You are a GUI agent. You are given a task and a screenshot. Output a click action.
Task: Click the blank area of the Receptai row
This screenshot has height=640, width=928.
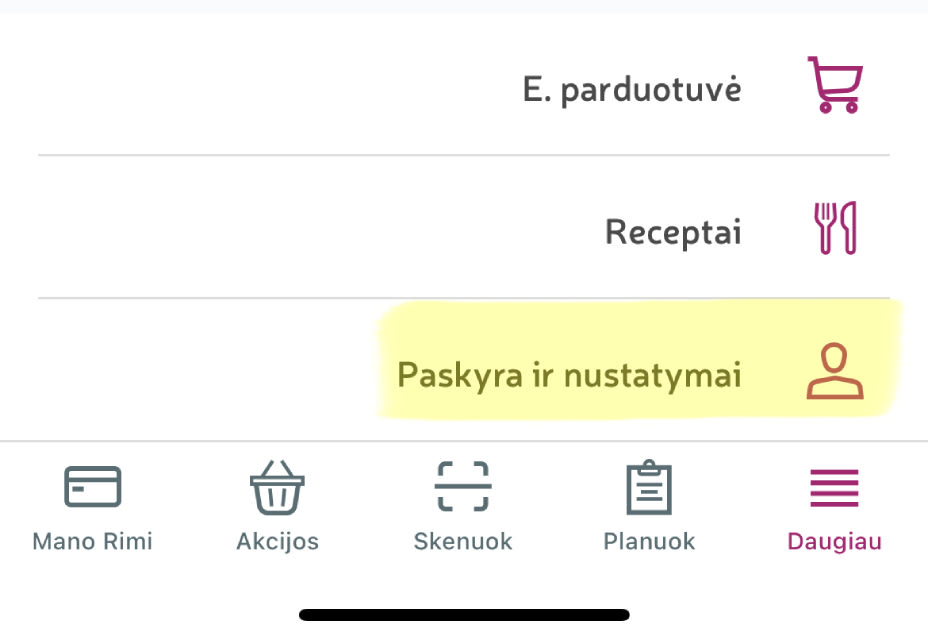coord(300,230)
